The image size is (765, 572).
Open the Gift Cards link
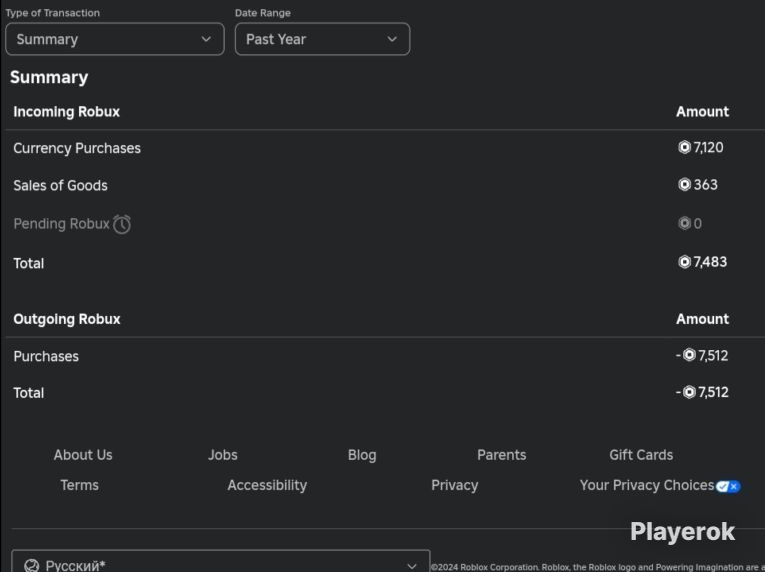click(x=641, y=455)
